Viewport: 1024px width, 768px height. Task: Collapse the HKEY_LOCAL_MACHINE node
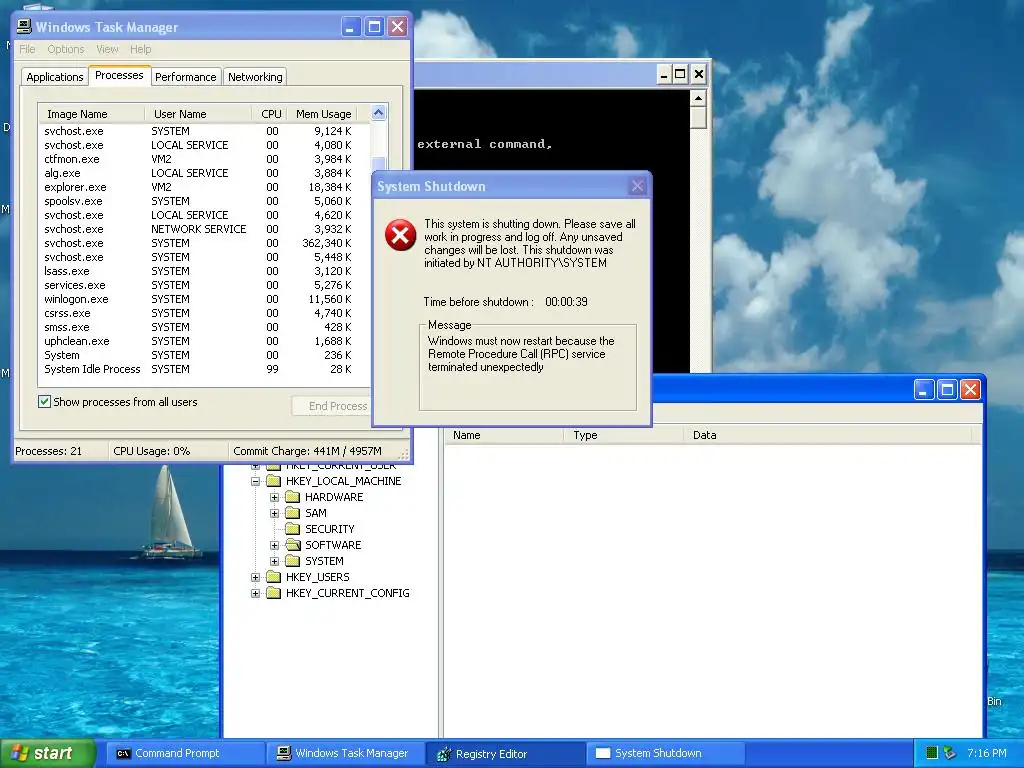click(x=255, y=481)
